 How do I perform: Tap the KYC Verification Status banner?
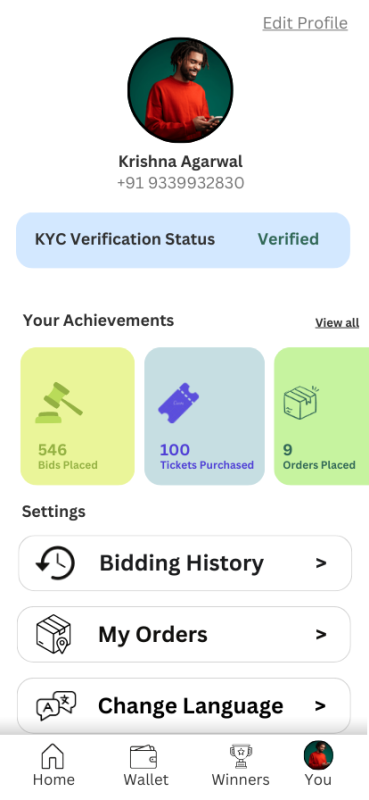pyautogui.click(x=183, y=240)
